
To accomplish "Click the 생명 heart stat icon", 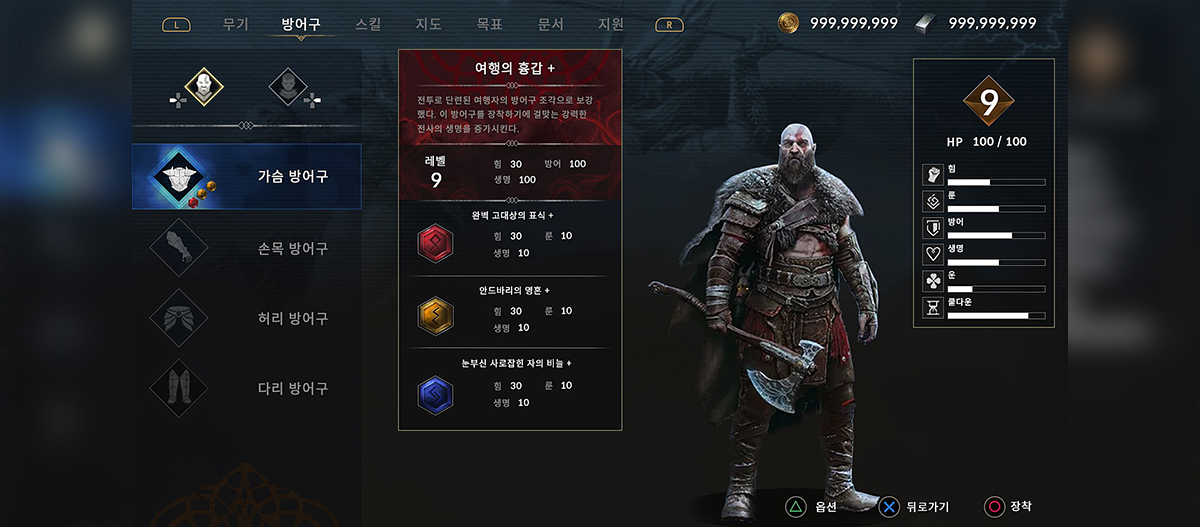I will pyautogui.click(x=932, y=254).
